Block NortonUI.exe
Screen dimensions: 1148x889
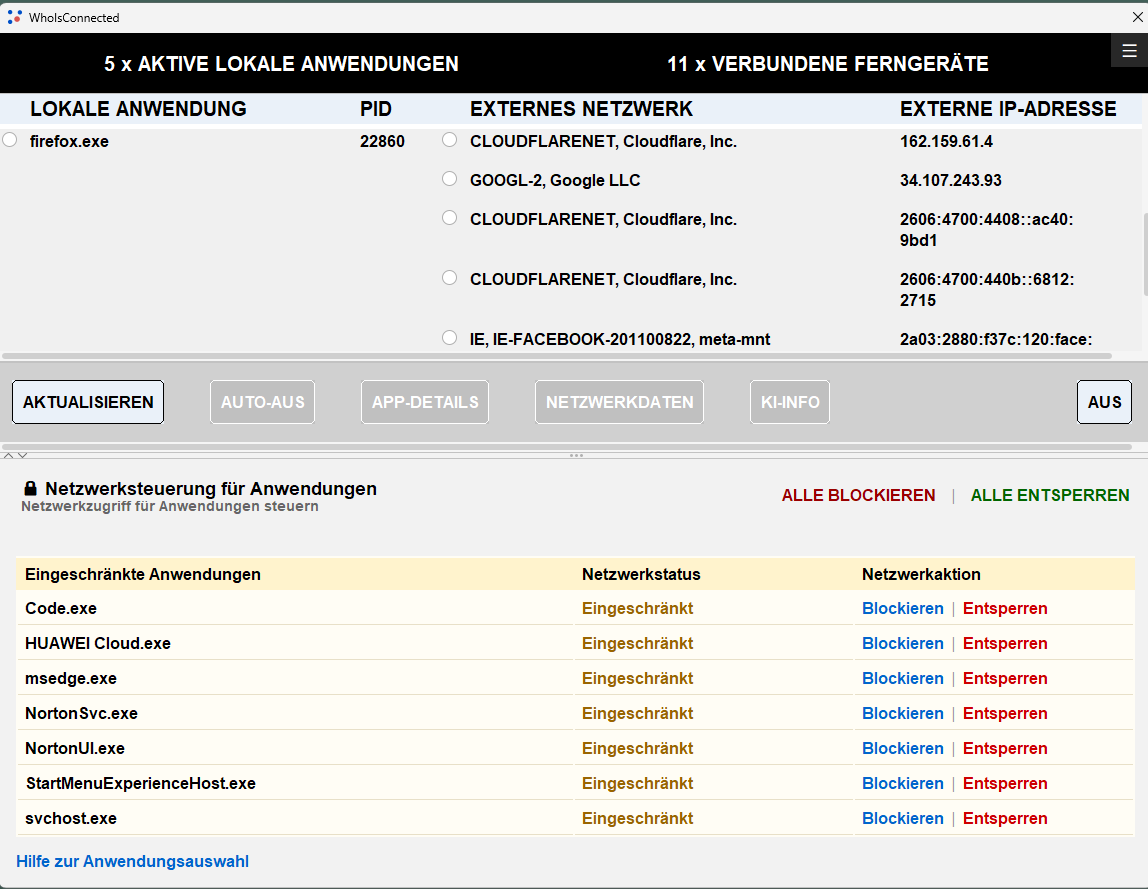click(x=903, y=748)
